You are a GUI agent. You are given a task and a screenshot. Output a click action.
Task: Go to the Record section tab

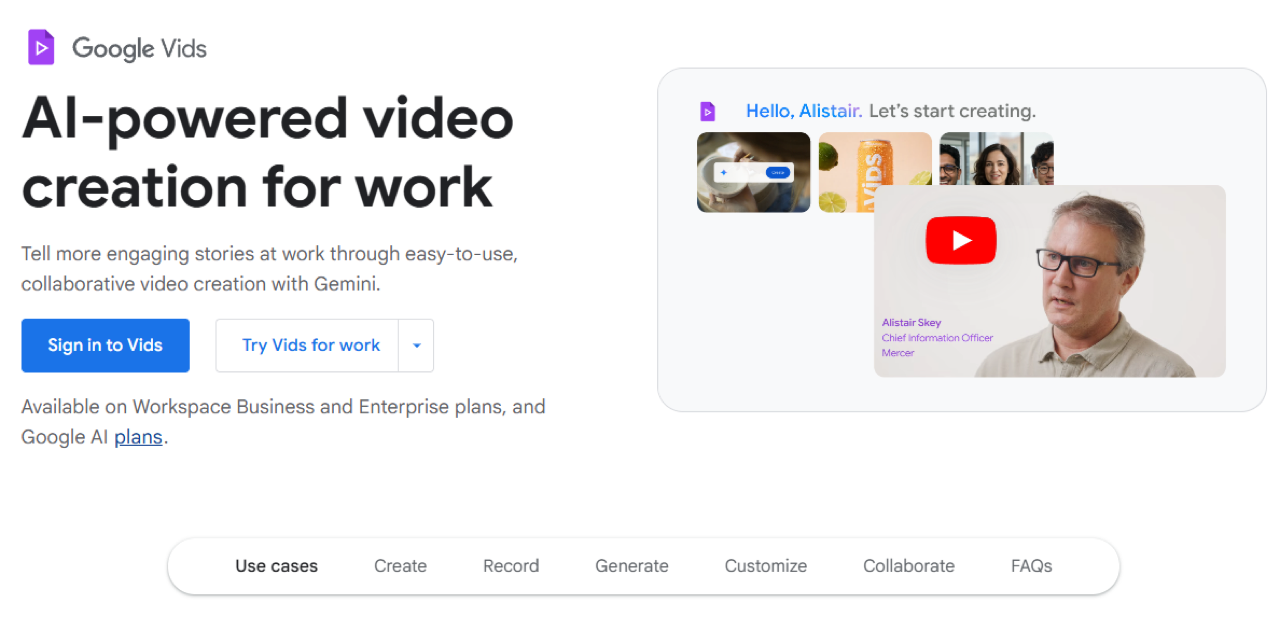(511, 566)
